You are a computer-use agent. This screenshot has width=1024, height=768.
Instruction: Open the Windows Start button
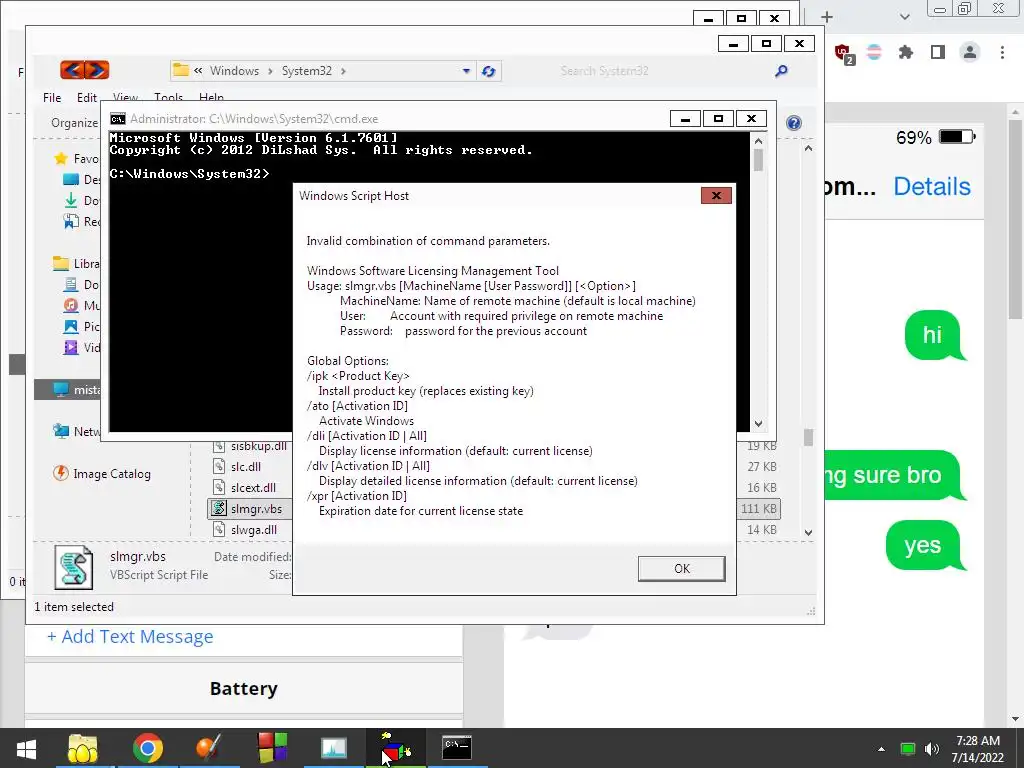click(x=26, y=748)
